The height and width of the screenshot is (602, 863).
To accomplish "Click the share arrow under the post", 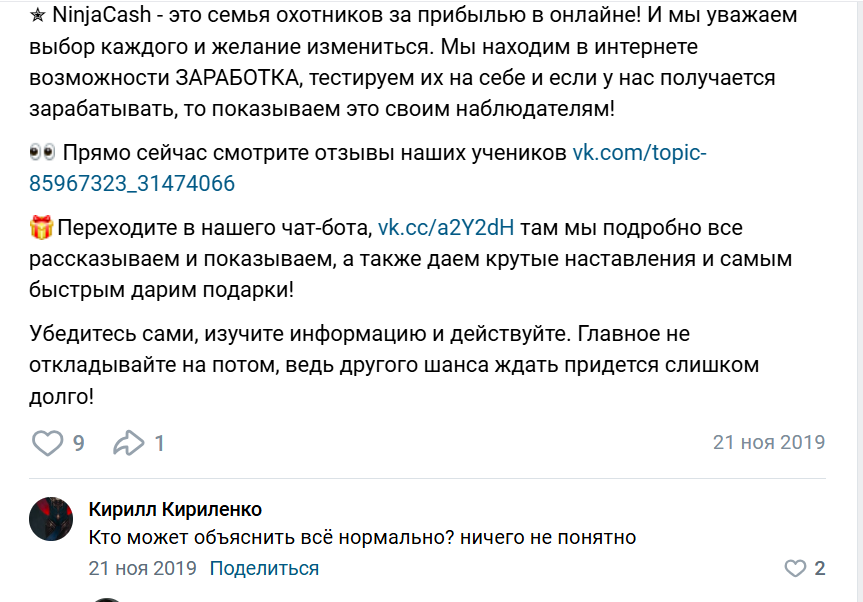I will point(129,443).
